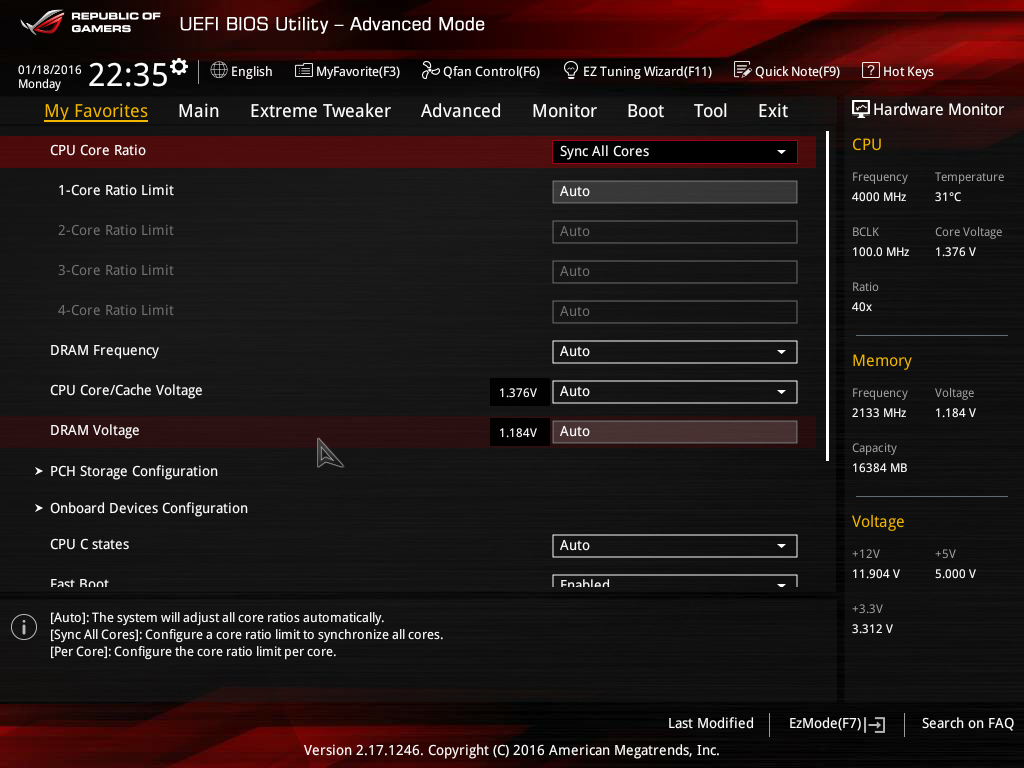Screen dimensions: 1024x768
Task: Click the EzMode exit arrow icon
Action: pos(875,724)
